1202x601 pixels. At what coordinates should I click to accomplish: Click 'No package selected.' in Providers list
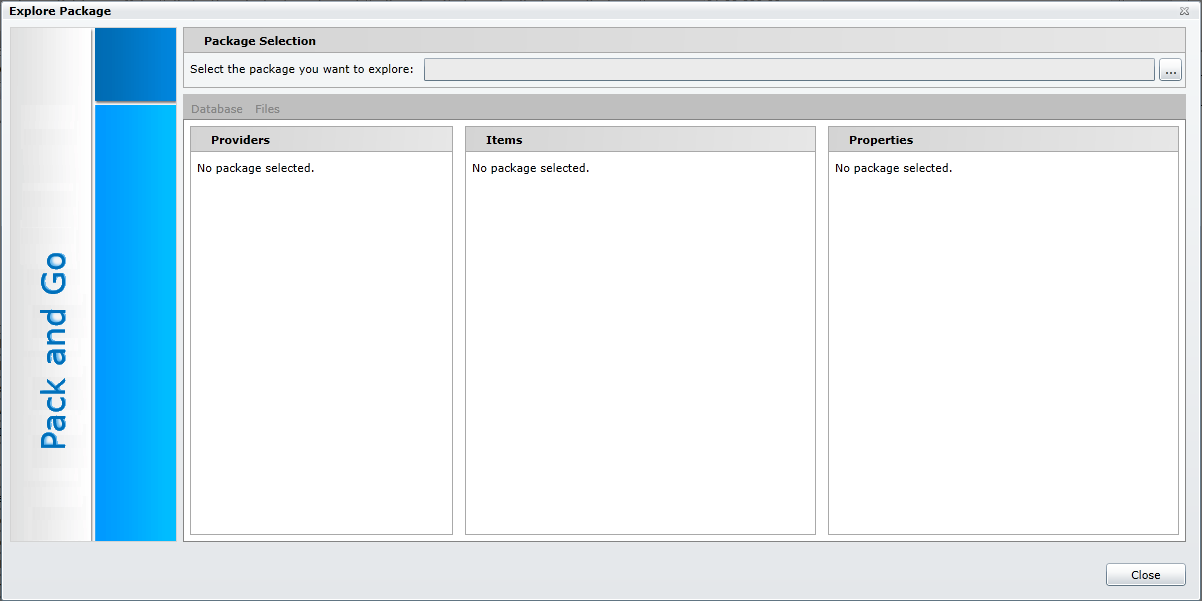pos(255,168)
